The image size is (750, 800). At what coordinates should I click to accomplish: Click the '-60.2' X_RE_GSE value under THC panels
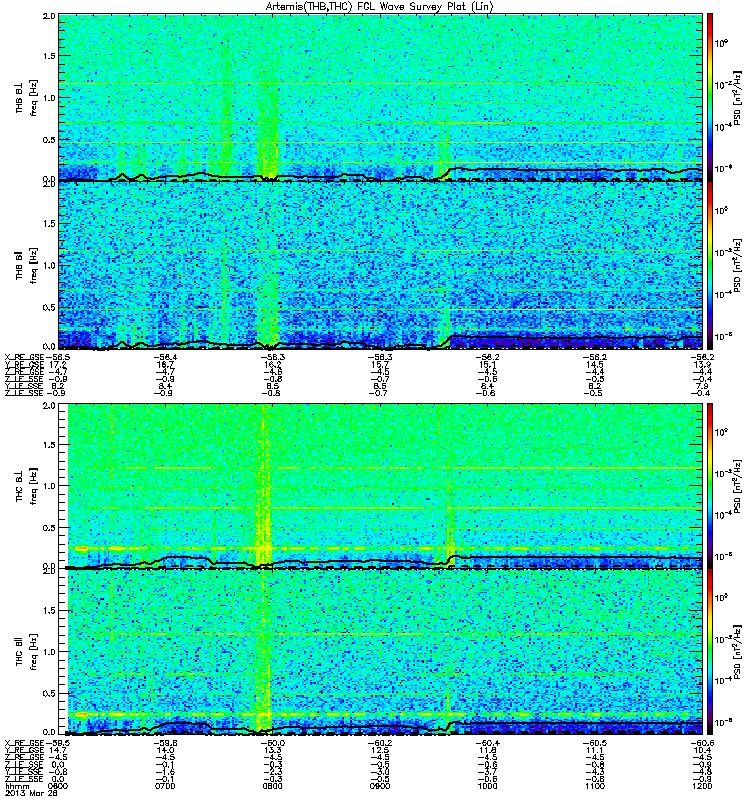pos(380,743)
